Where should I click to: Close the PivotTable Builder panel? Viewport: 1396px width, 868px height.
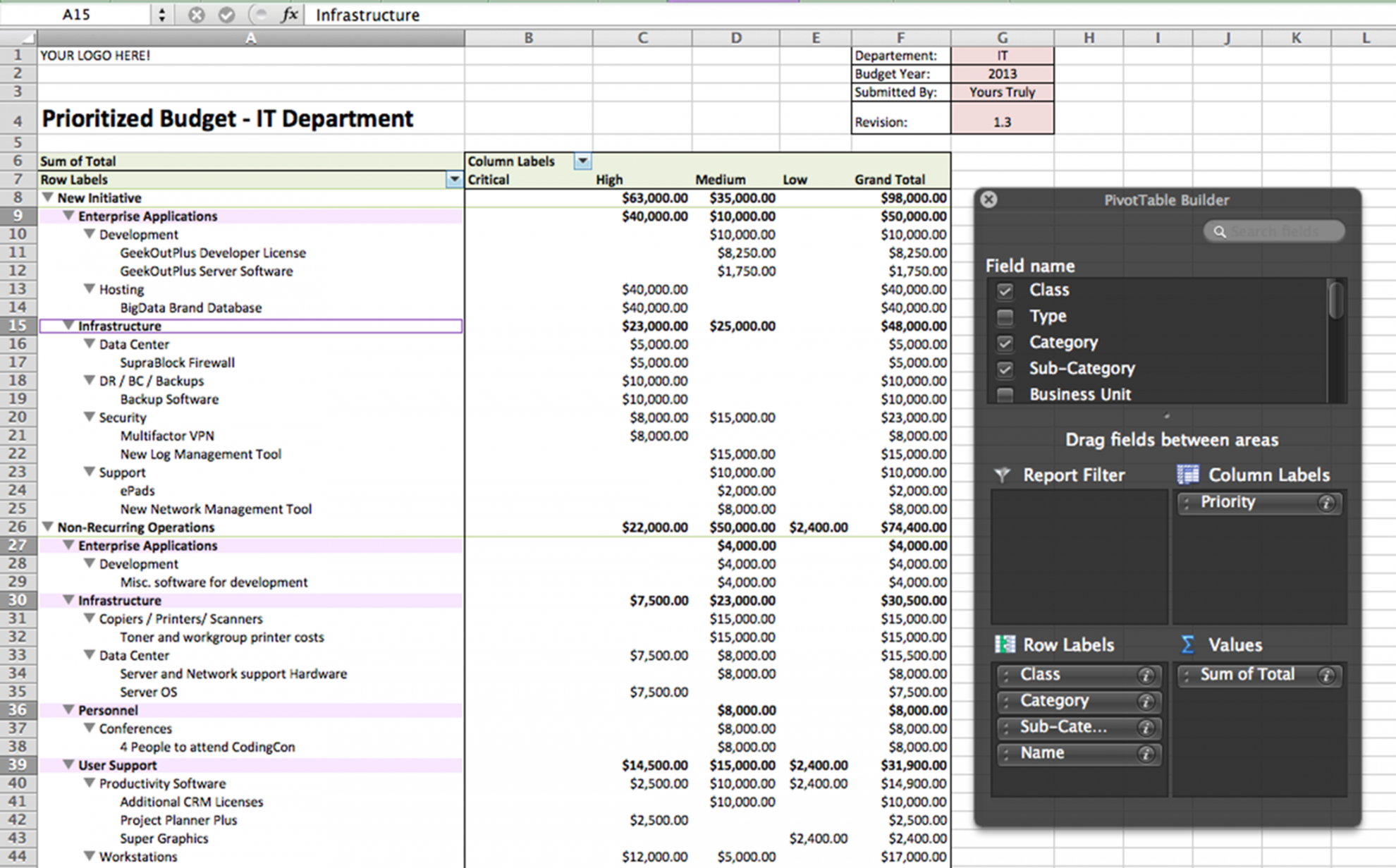(988, 200)
